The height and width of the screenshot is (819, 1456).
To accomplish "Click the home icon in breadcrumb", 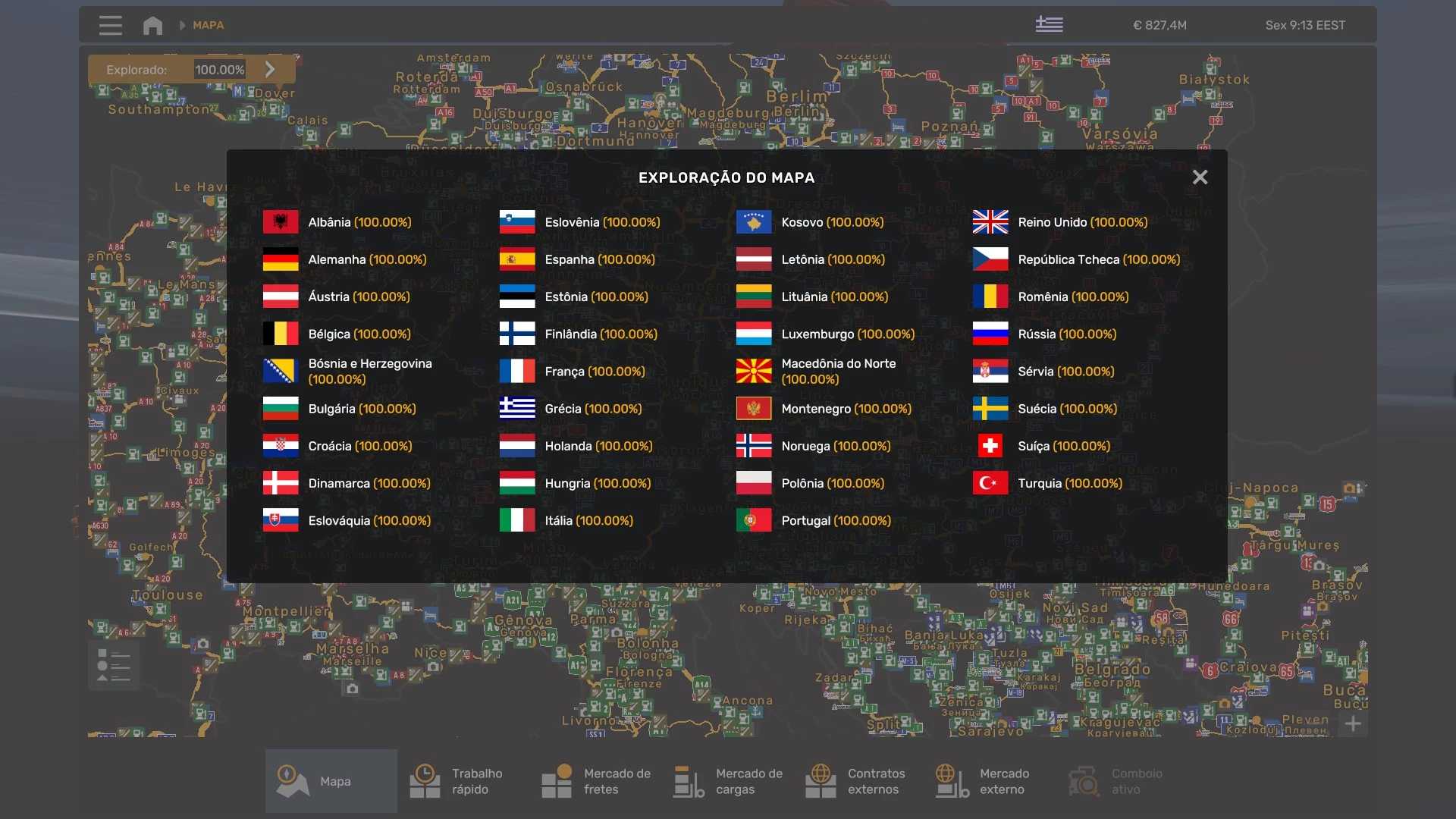I will (x=152, y=25).
